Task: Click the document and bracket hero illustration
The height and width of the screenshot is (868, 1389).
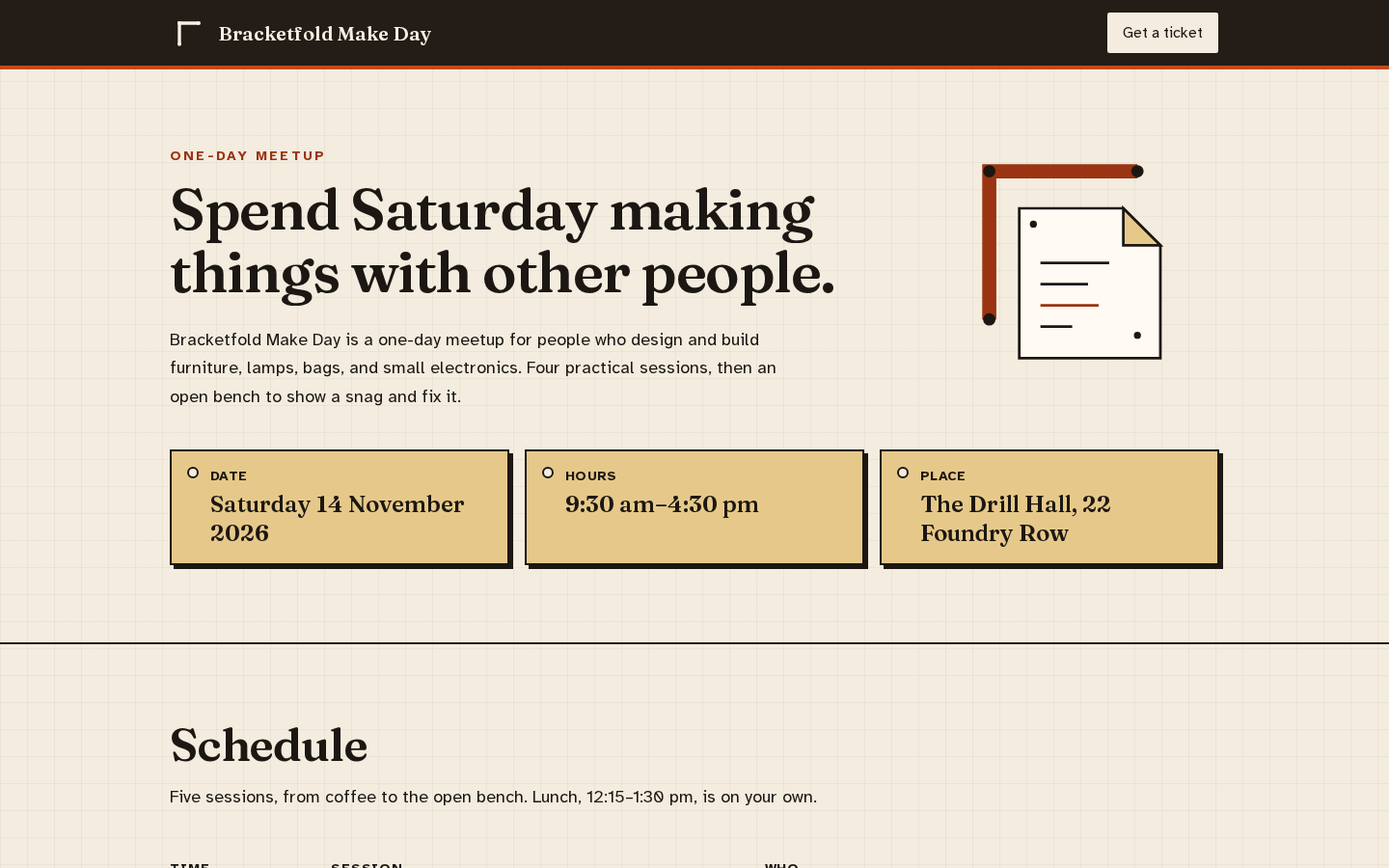Action: point(1073,261)
